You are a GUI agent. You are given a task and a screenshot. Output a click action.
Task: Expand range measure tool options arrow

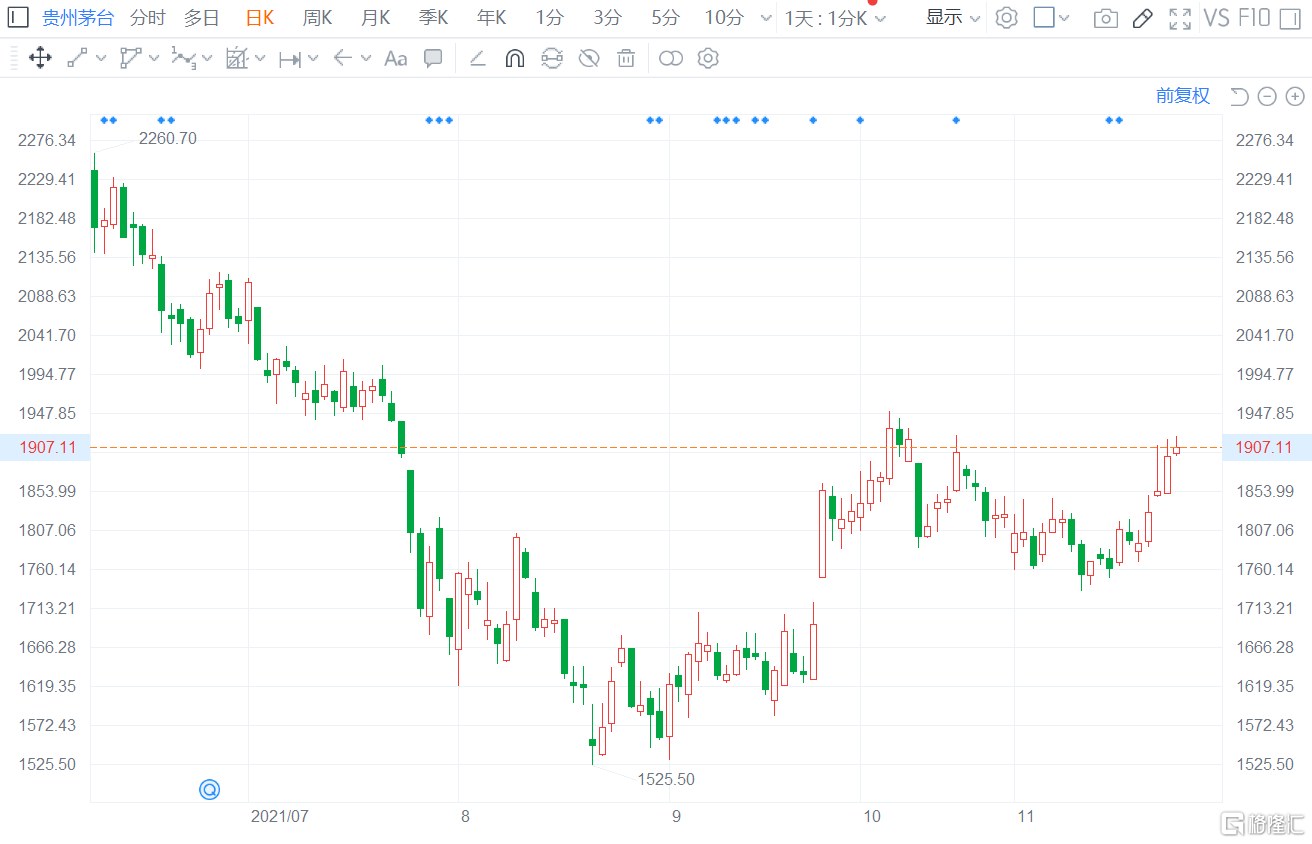tap(313, 59)
